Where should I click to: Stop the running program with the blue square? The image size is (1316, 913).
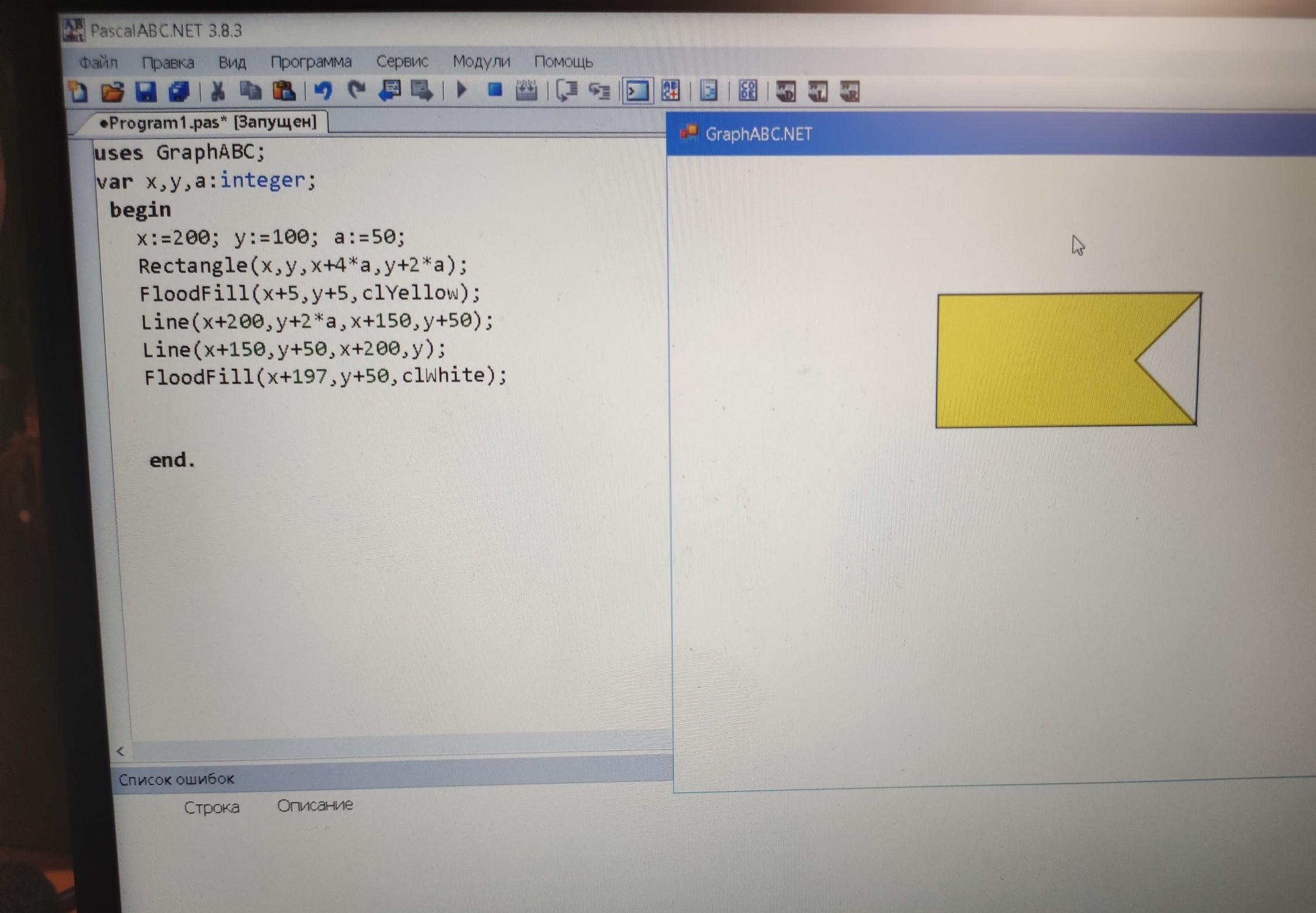tap(495, 90)
